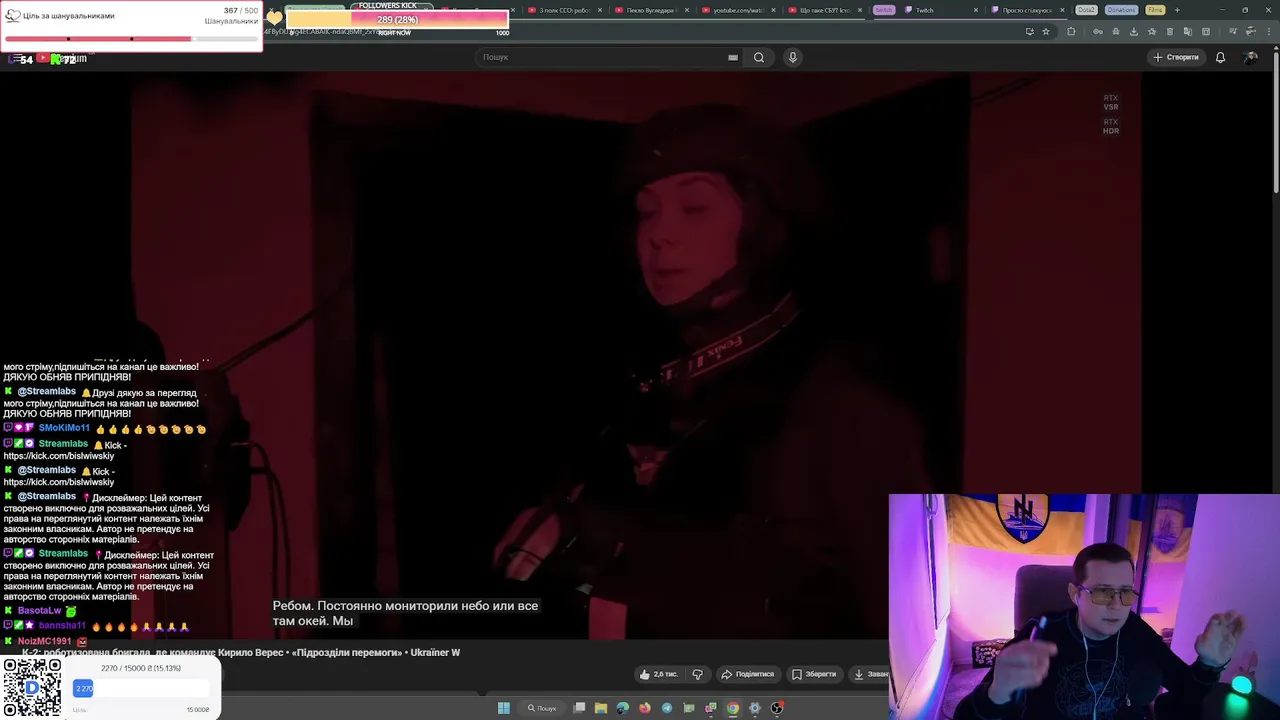1280x720 pixels.
Task: Activate voice search microphone icon
Action: coord(793,57)
